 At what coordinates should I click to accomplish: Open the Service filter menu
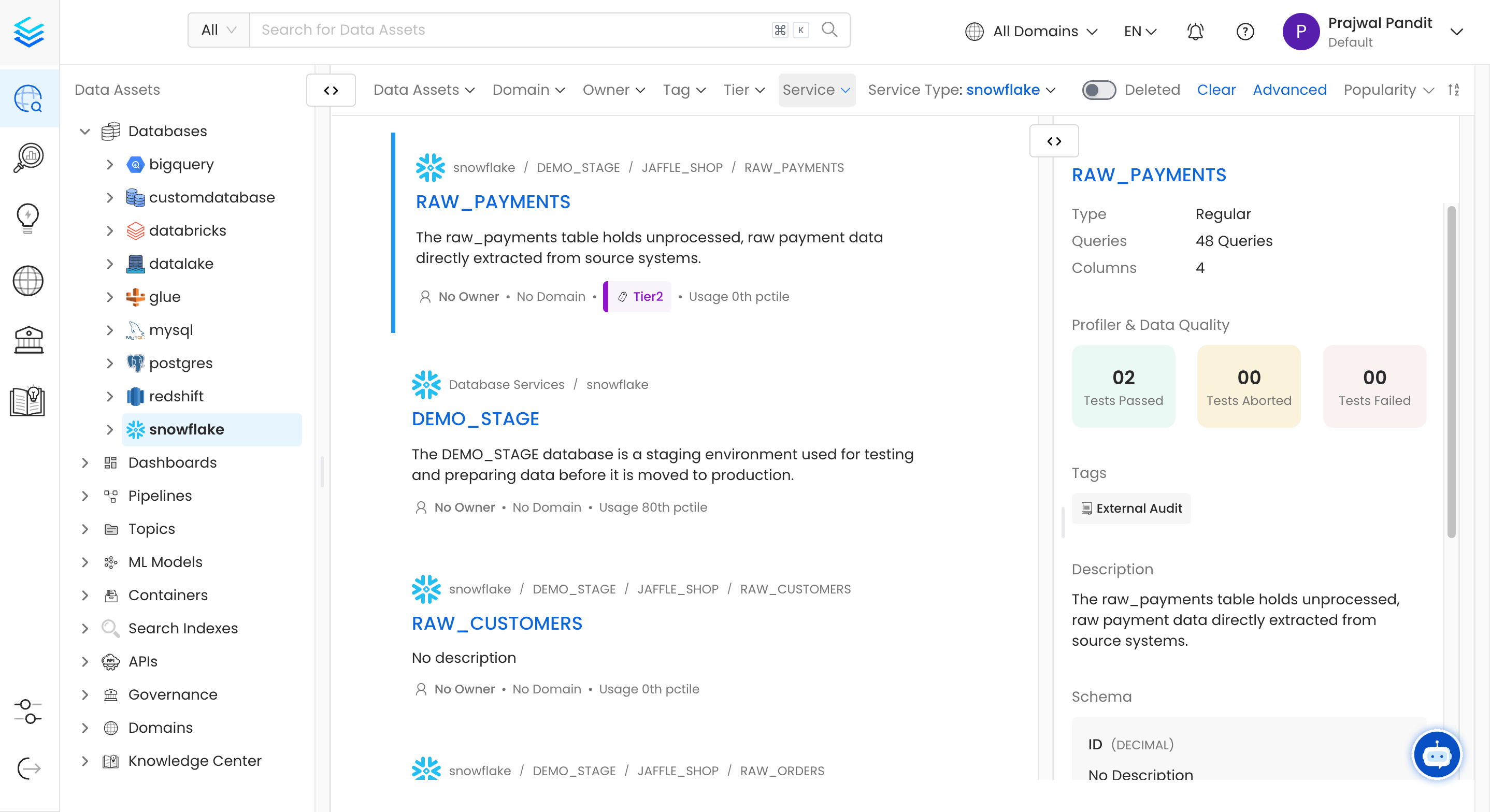coord(816,90)
